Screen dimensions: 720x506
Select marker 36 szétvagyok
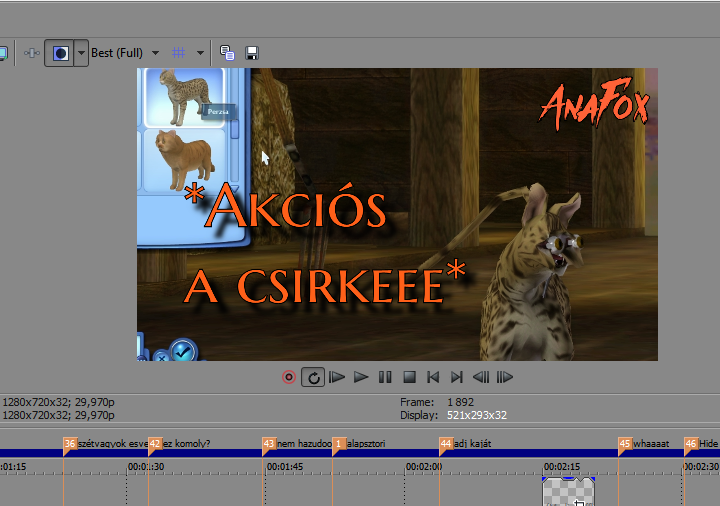point(70,444)
